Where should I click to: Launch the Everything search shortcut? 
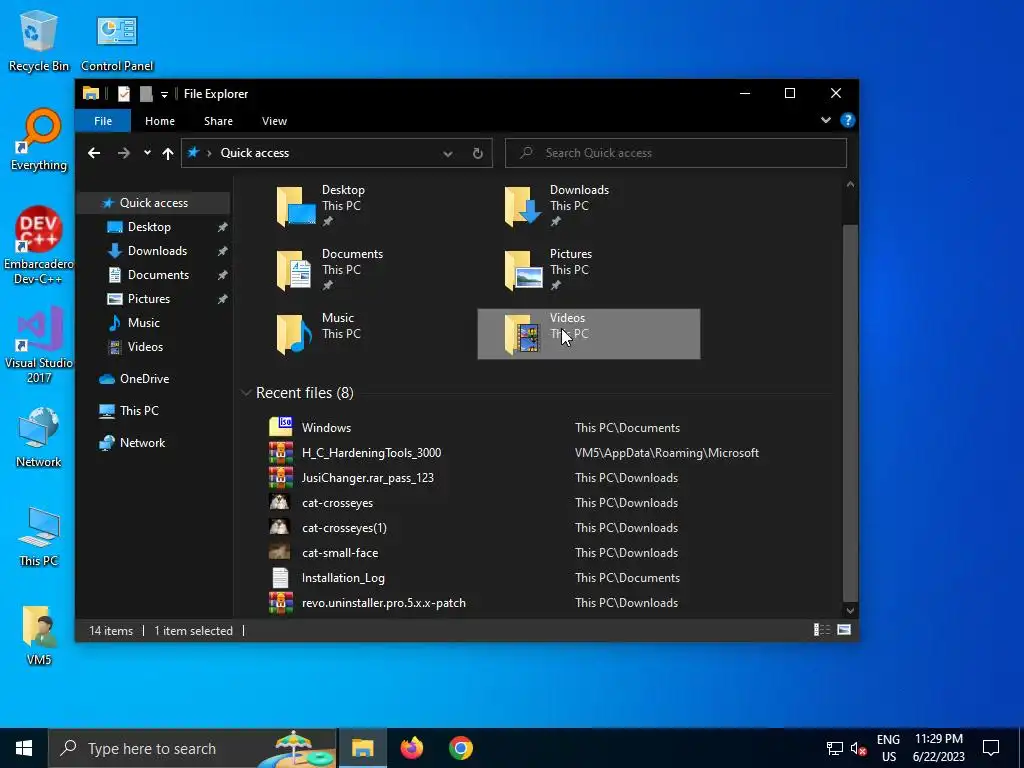[x=39, y=140]
